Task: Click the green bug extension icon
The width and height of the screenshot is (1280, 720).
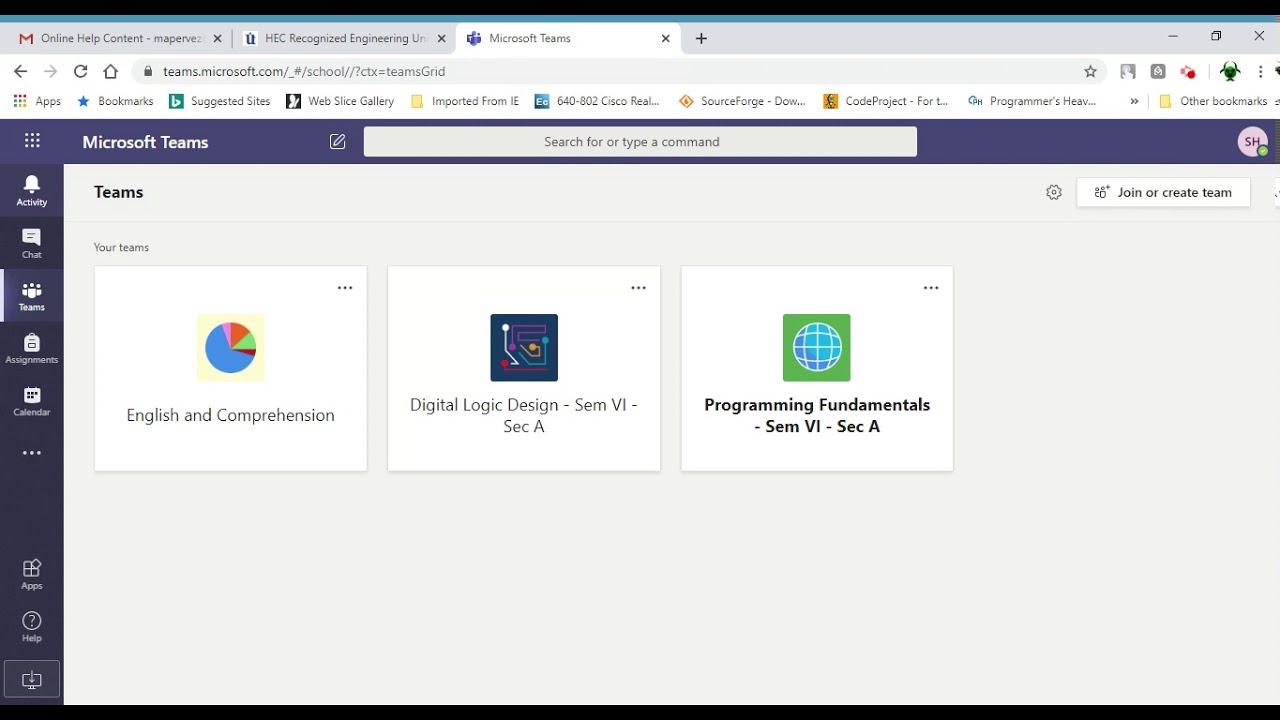Action: pyautogui.click(x=1230, y=71)
